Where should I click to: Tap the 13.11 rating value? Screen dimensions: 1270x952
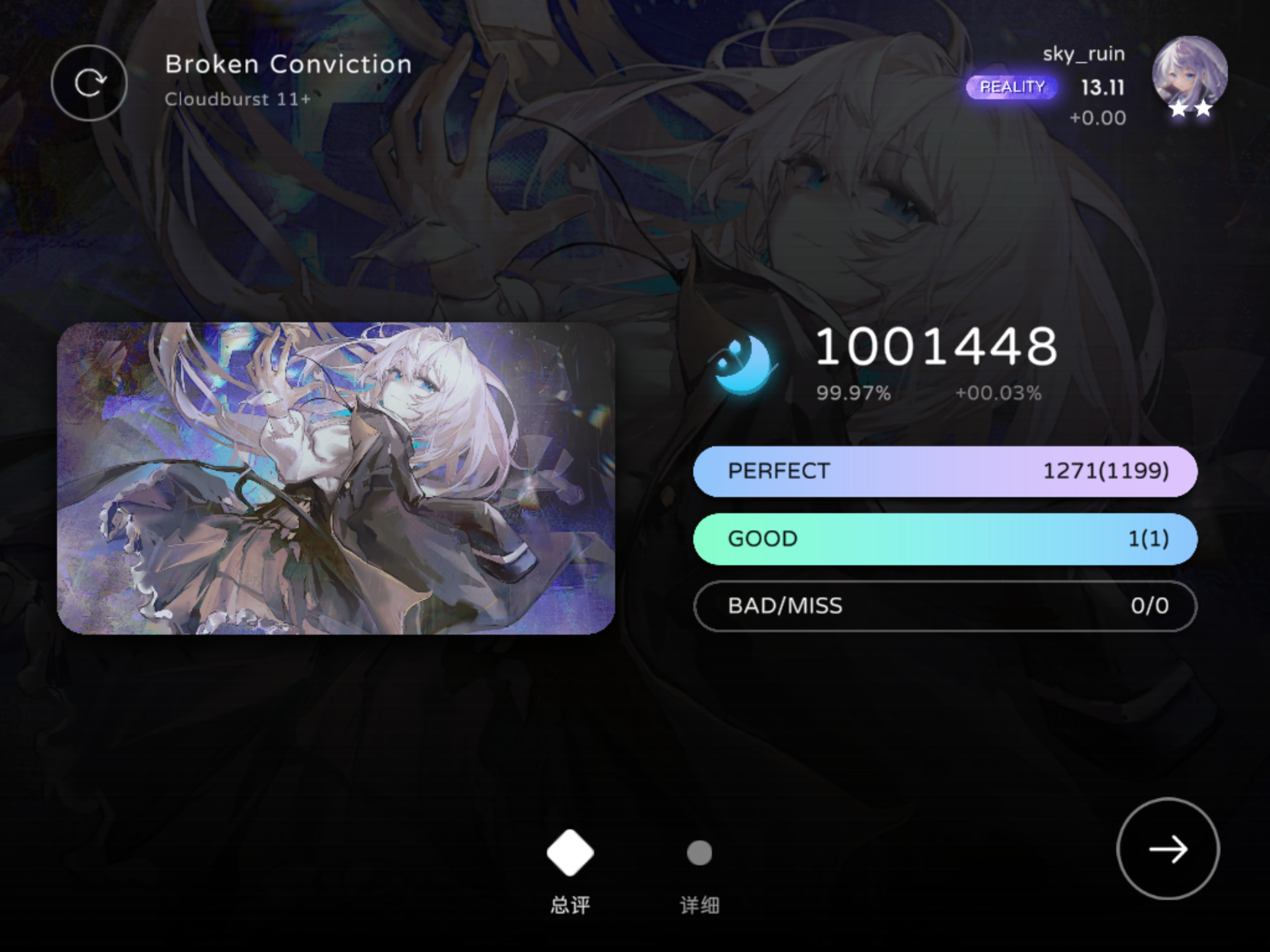[x=1103, y=87]
